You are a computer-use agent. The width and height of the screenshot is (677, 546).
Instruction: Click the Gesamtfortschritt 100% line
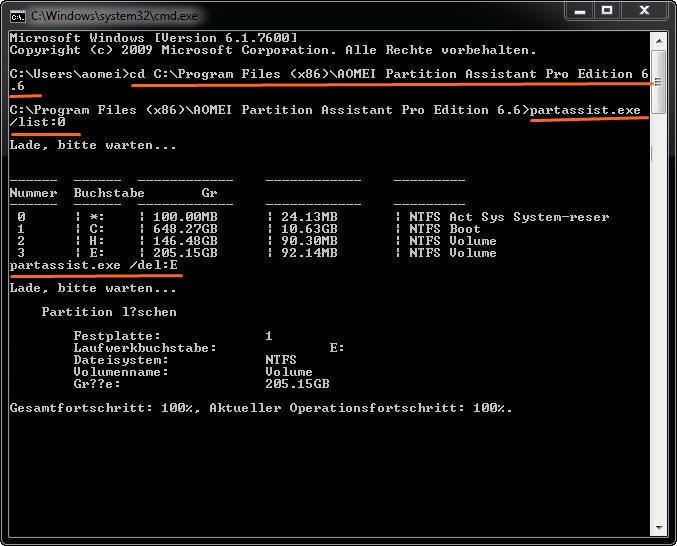261,408
